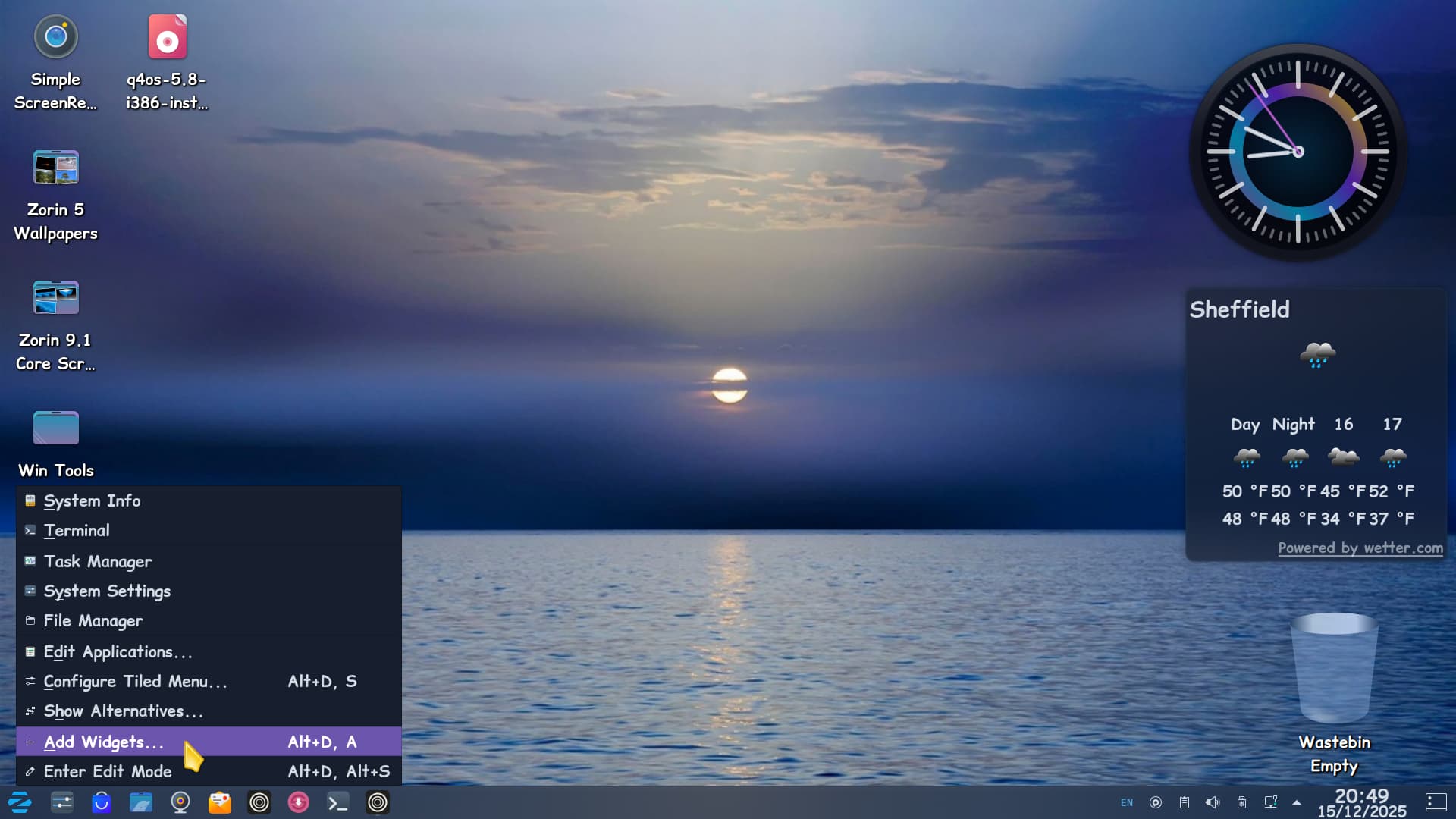The width and height of the screenshot is (1456, 819).
Task: Open the pink download app icon
Action: 299,802
